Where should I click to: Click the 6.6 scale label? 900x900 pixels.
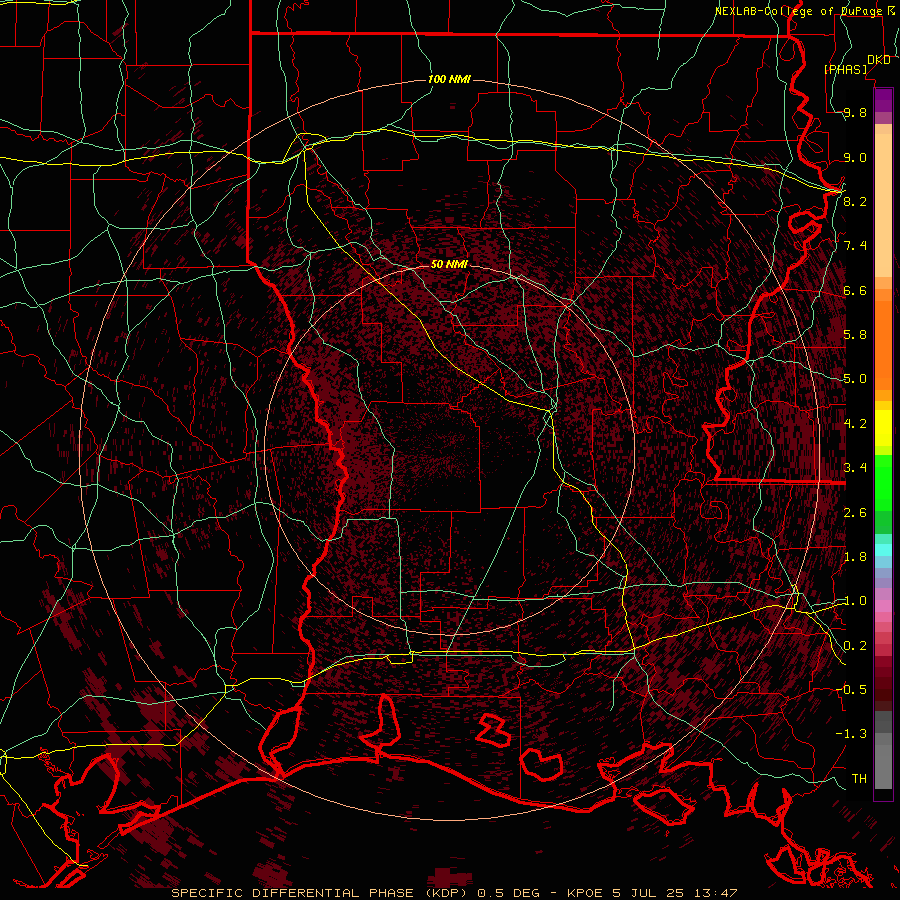tap(855, 290)
